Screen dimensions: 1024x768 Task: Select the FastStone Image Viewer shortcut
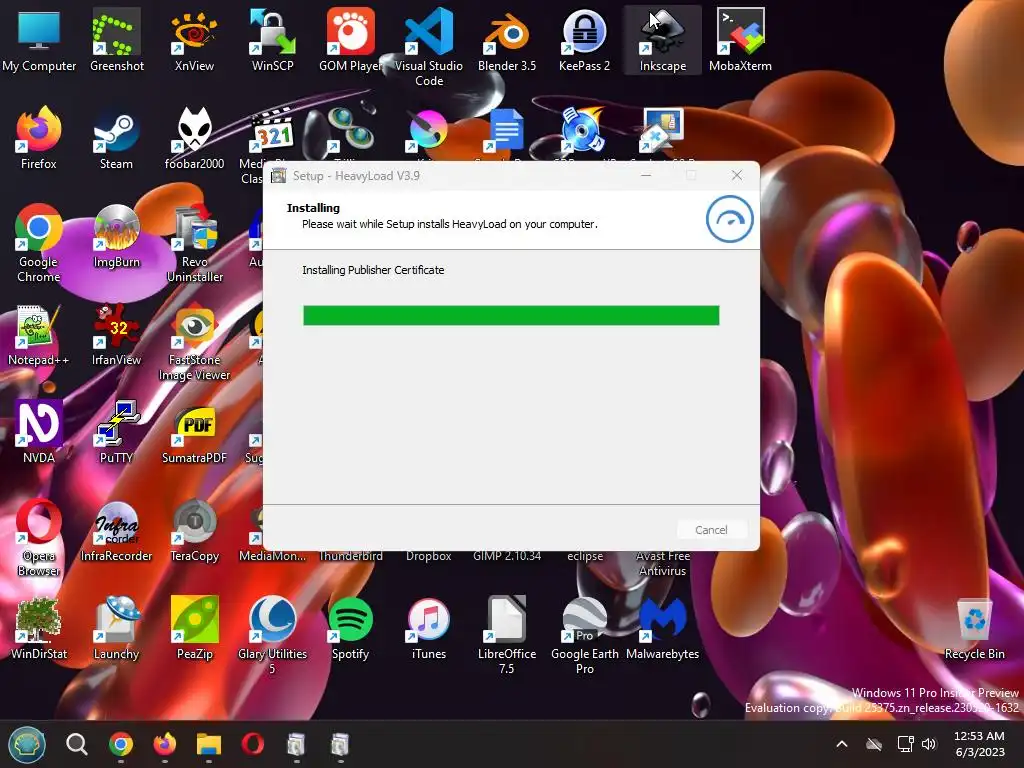coord(194,341)
